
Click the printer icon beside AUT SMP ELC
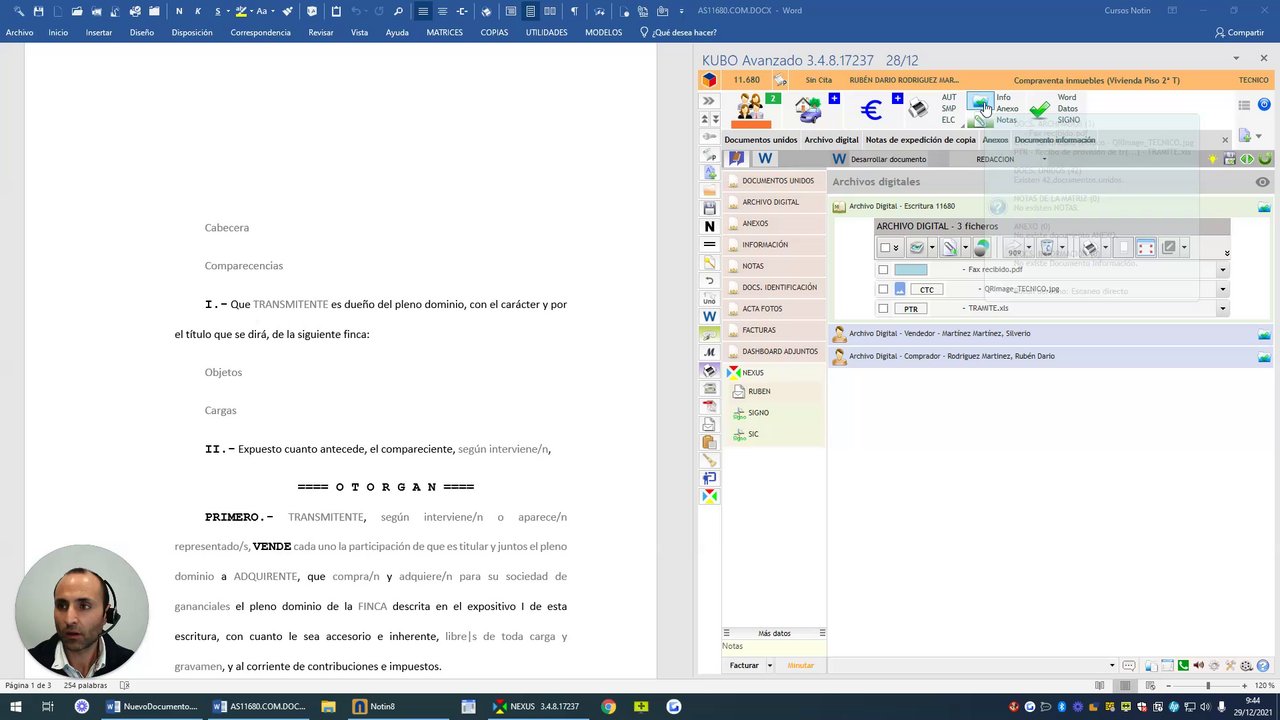[x=917, y=109]
